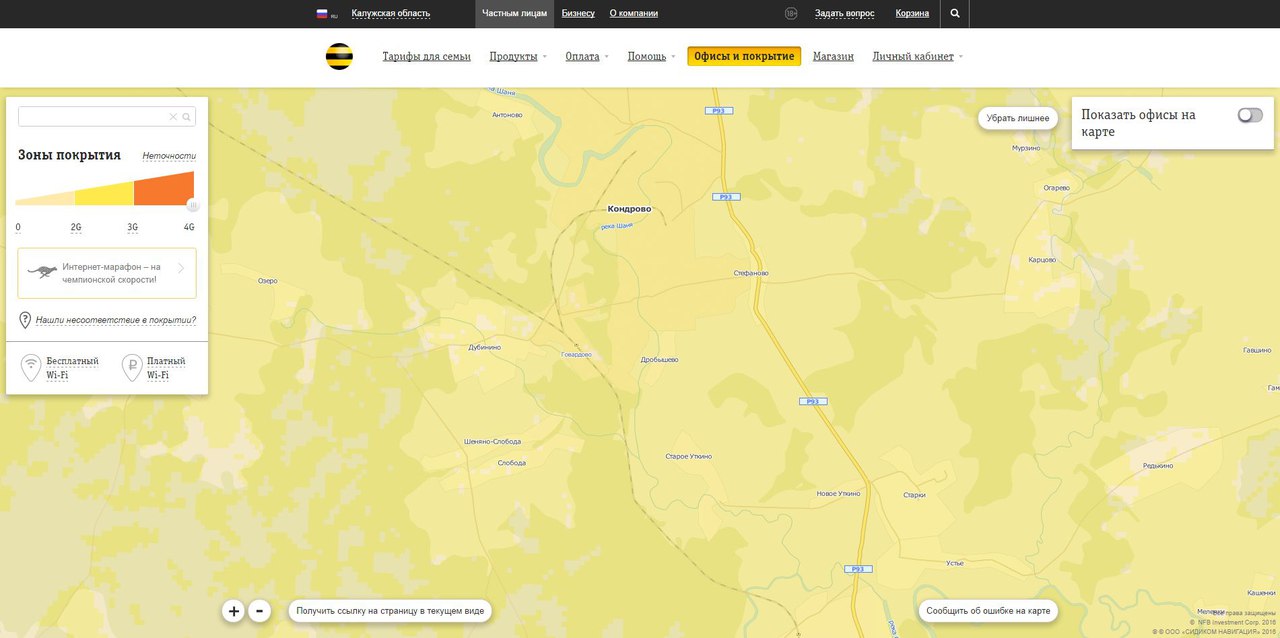
Task: Click the Задать вопрос link
Action: point(844,13)
